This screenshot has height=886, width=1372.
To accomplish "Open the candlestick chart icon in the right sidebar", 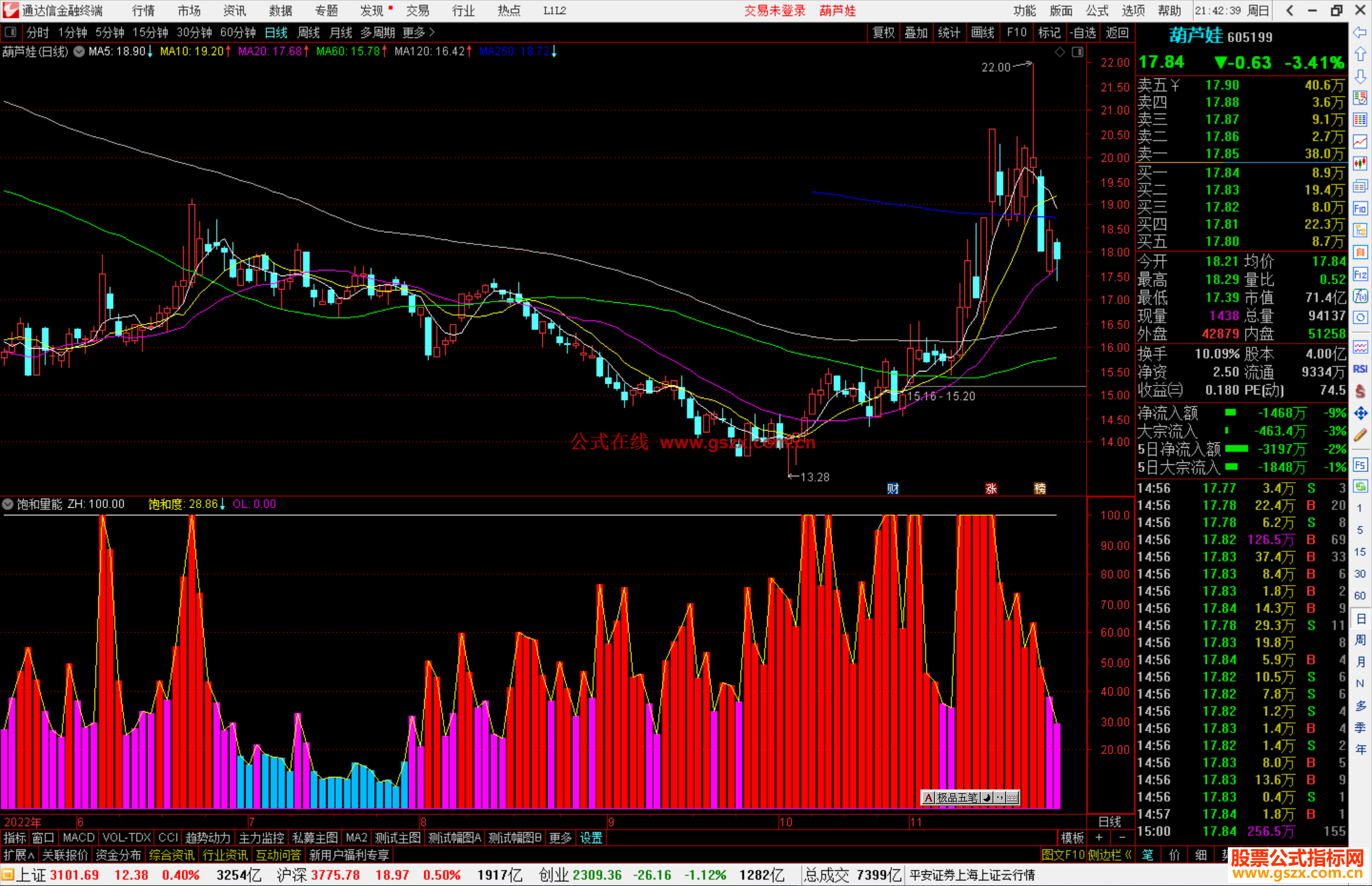I will (1360, 163).
